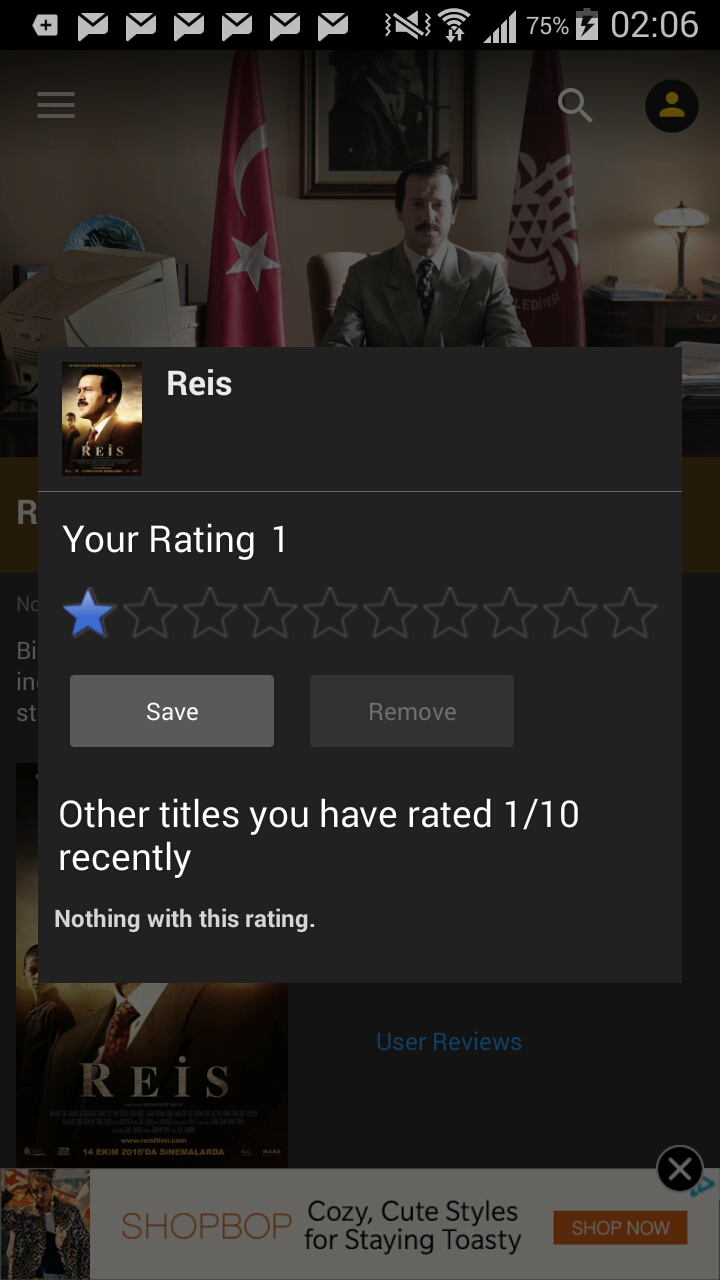Open the User Reviews link

pos(449,1042)
